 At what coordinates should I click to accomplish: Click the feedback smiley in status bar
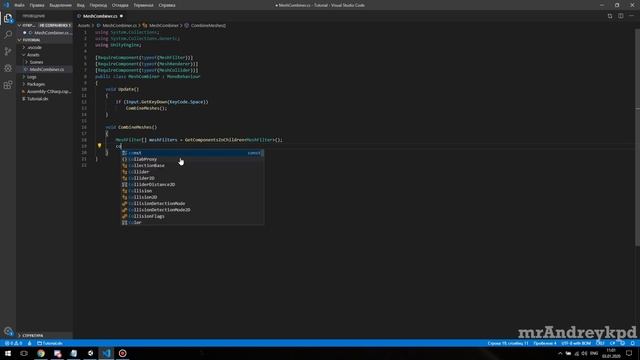(622, 343)
